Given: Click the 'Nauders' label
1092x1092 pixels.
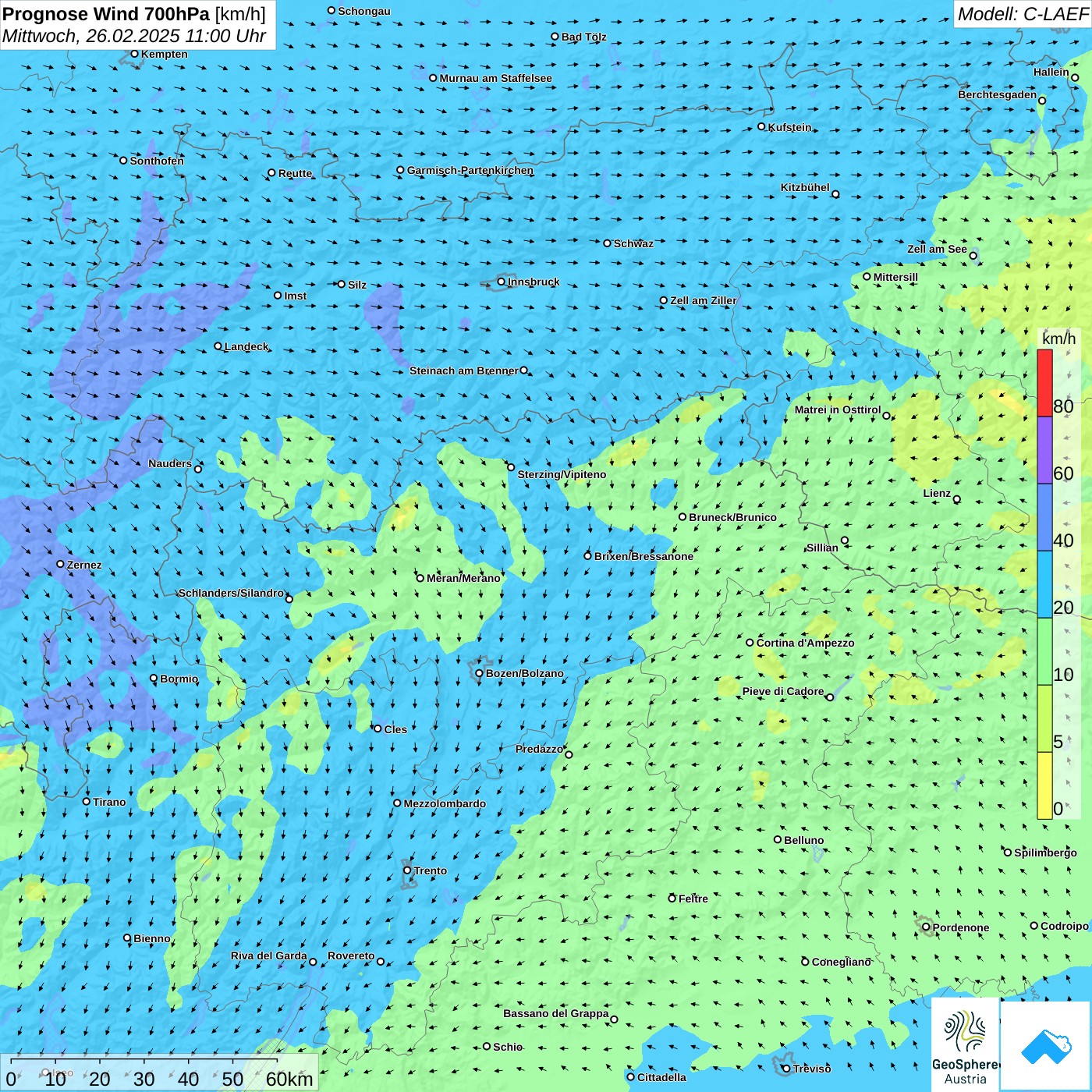Looking at the screenshot, I should (170, 463).
